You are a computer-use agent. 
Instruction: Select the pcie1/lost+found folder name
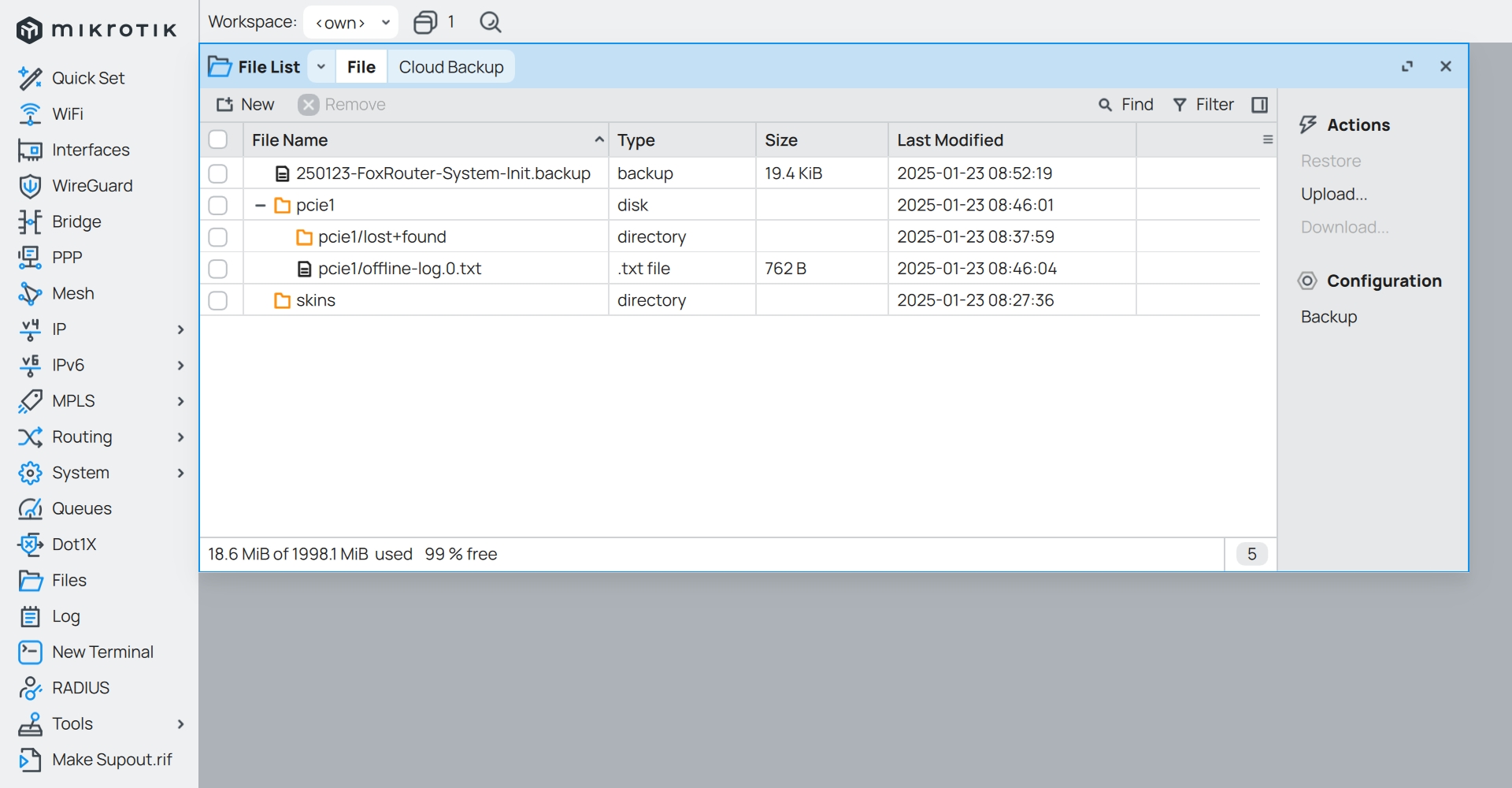click(382, 237)
